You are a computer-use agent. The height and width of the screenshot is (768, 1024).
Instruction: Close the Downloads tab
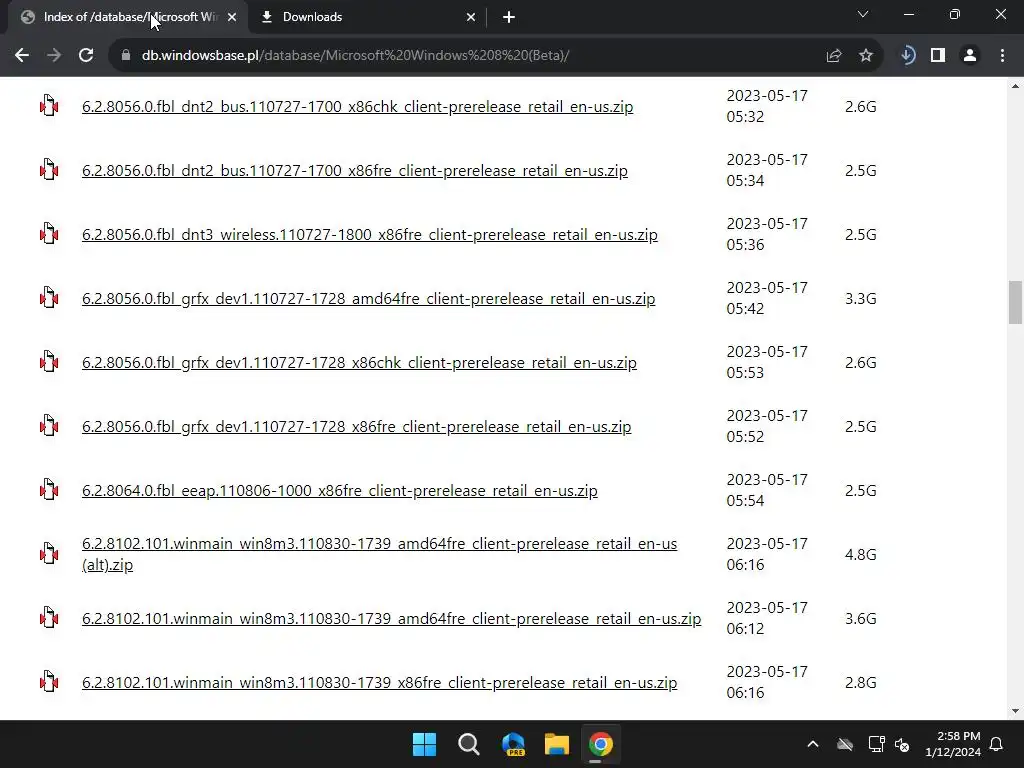pos(471,17)
